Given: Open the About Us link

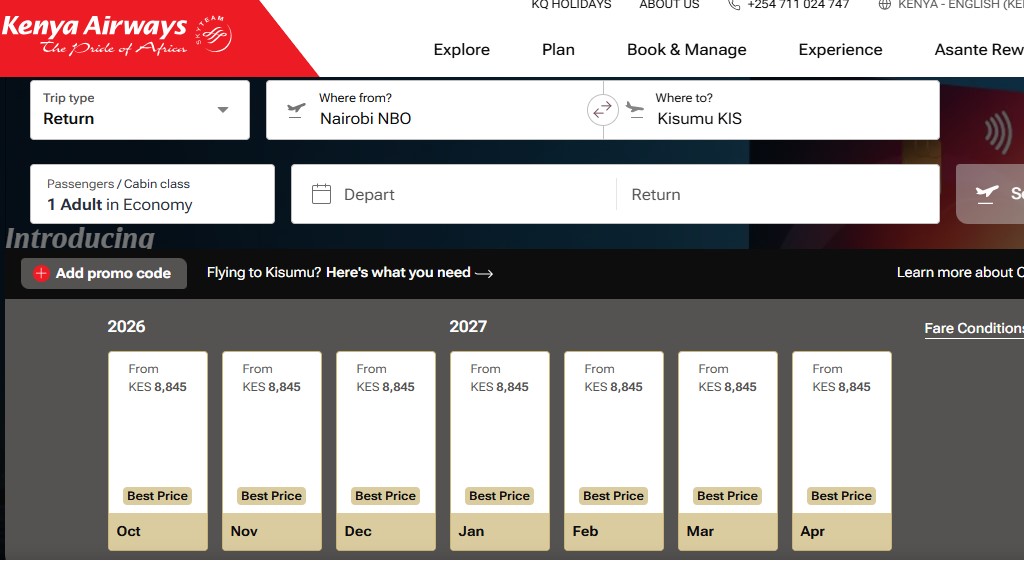Looking at the screenshot, I should 669,5.
